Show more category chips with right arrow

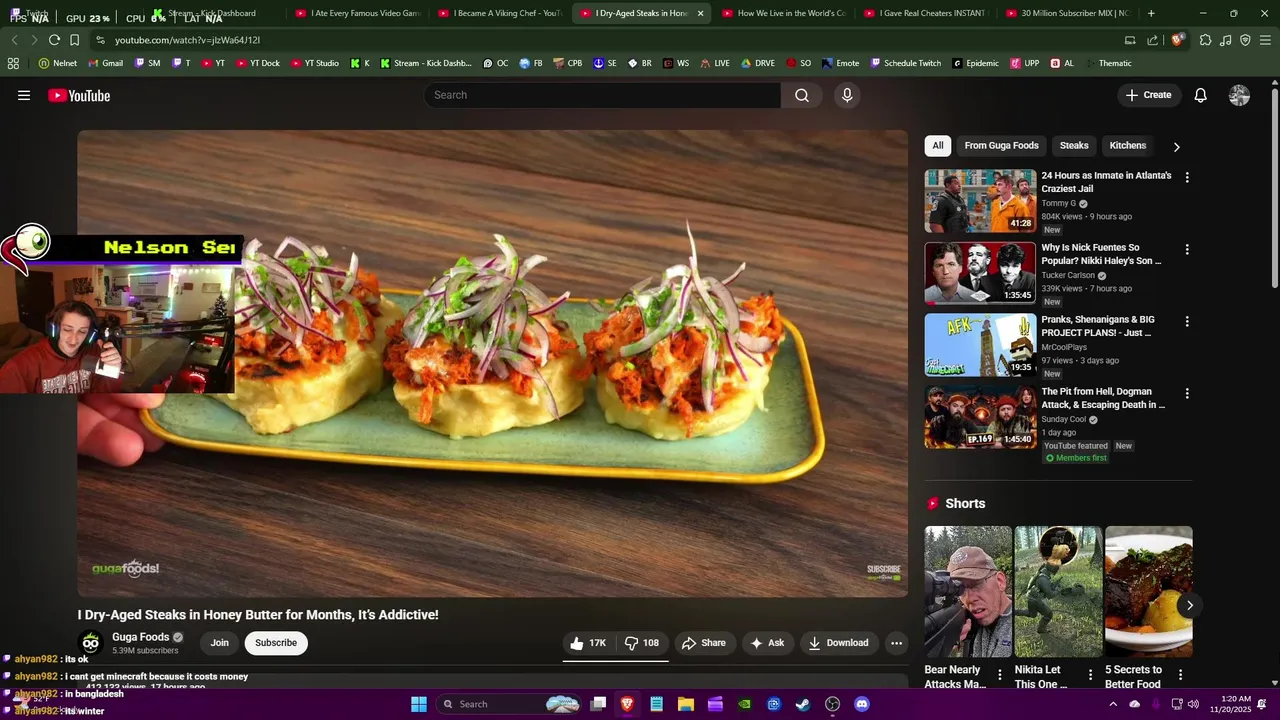click(1176, 146)
